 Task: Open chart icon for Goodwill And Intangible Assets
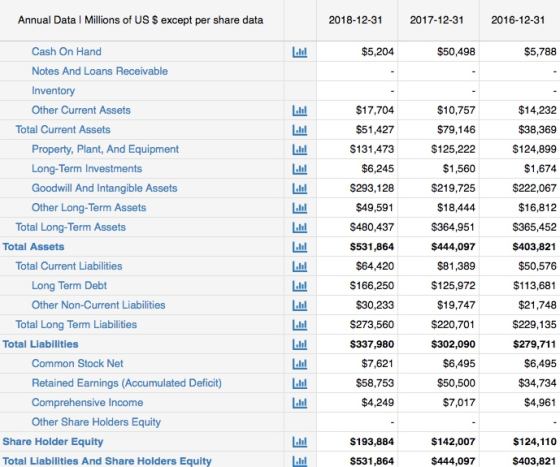point(299,189)
